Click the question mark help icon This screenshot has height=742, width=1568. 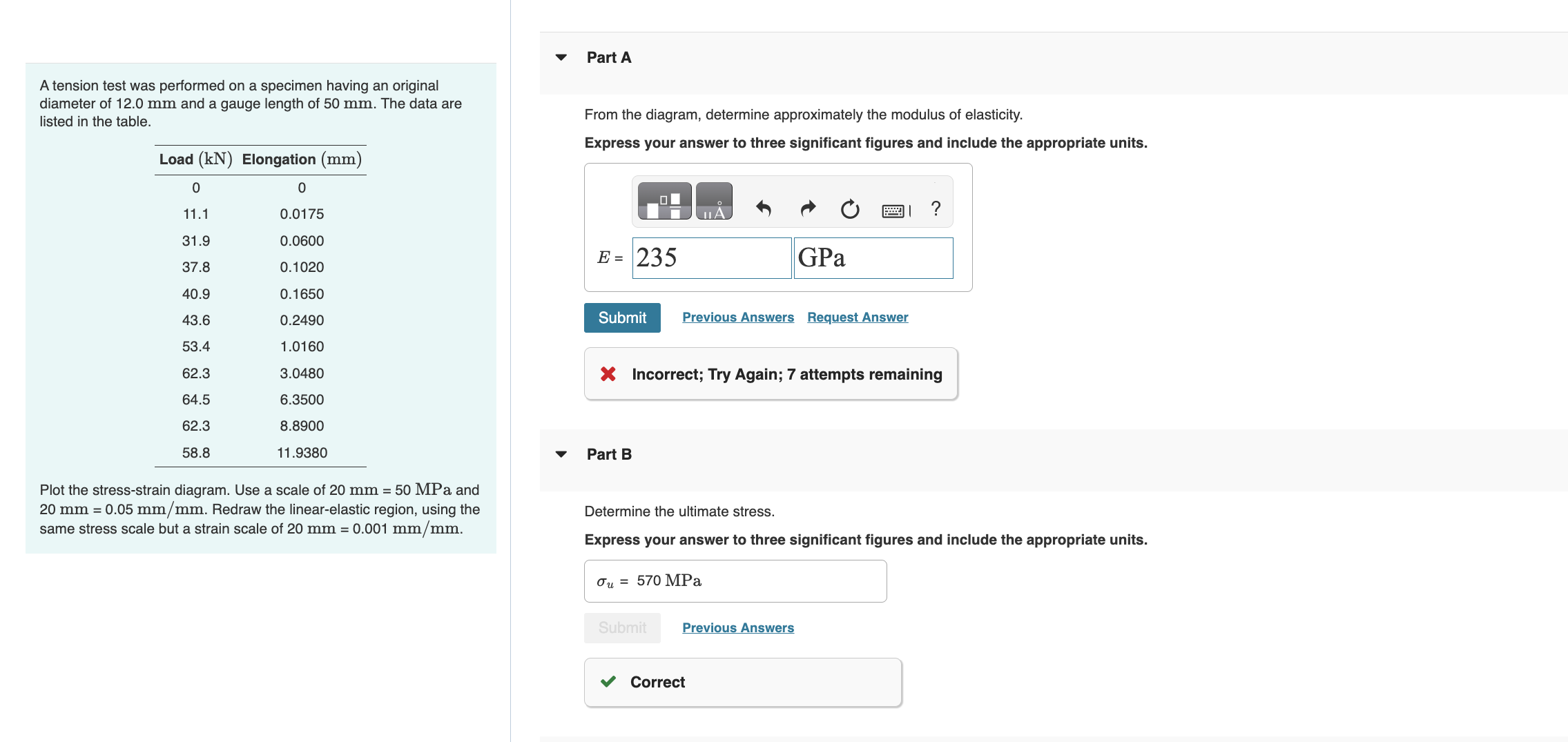(936, 208)
